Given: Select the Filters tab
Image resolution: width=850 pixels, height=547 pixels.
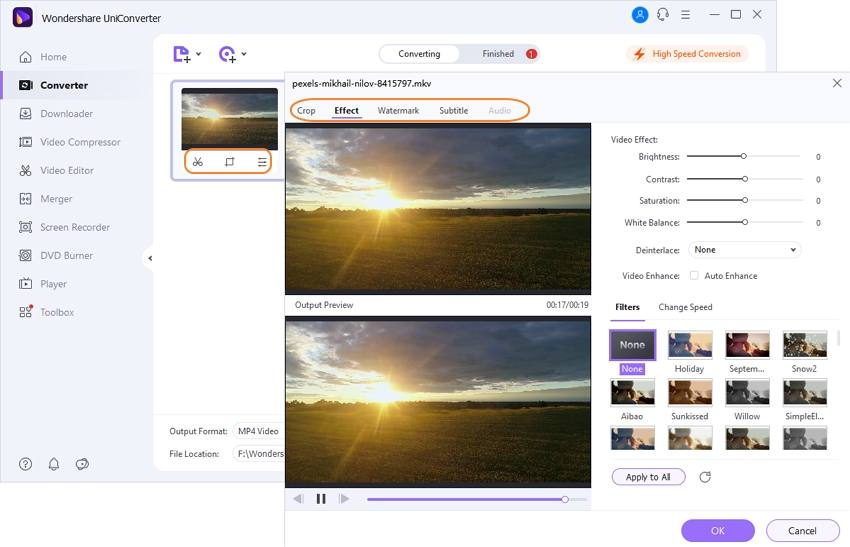Looking at the screenshot, I should 627,307.
